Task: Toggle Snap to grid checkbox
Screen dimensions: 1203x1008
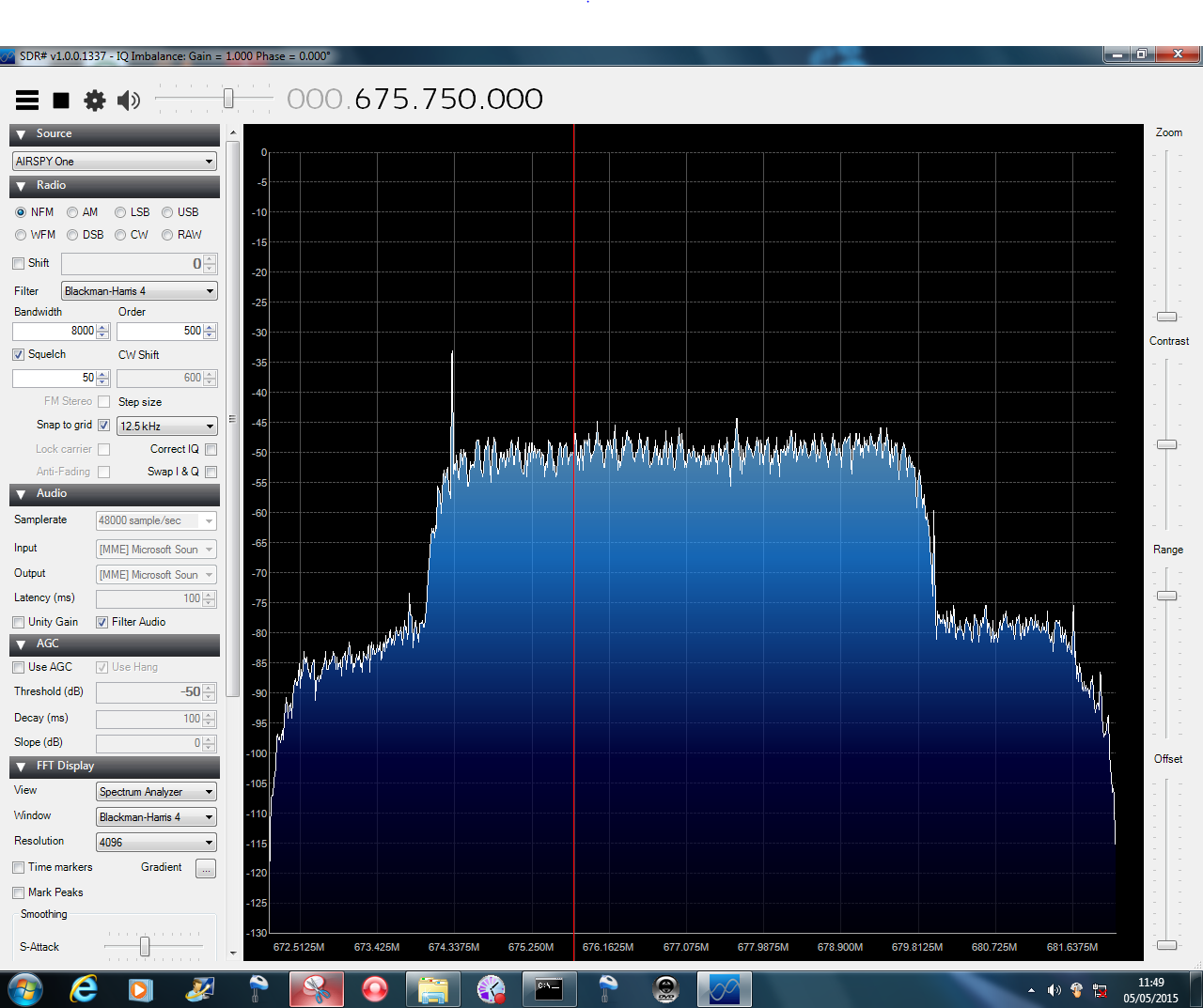Action: (104, 426)
